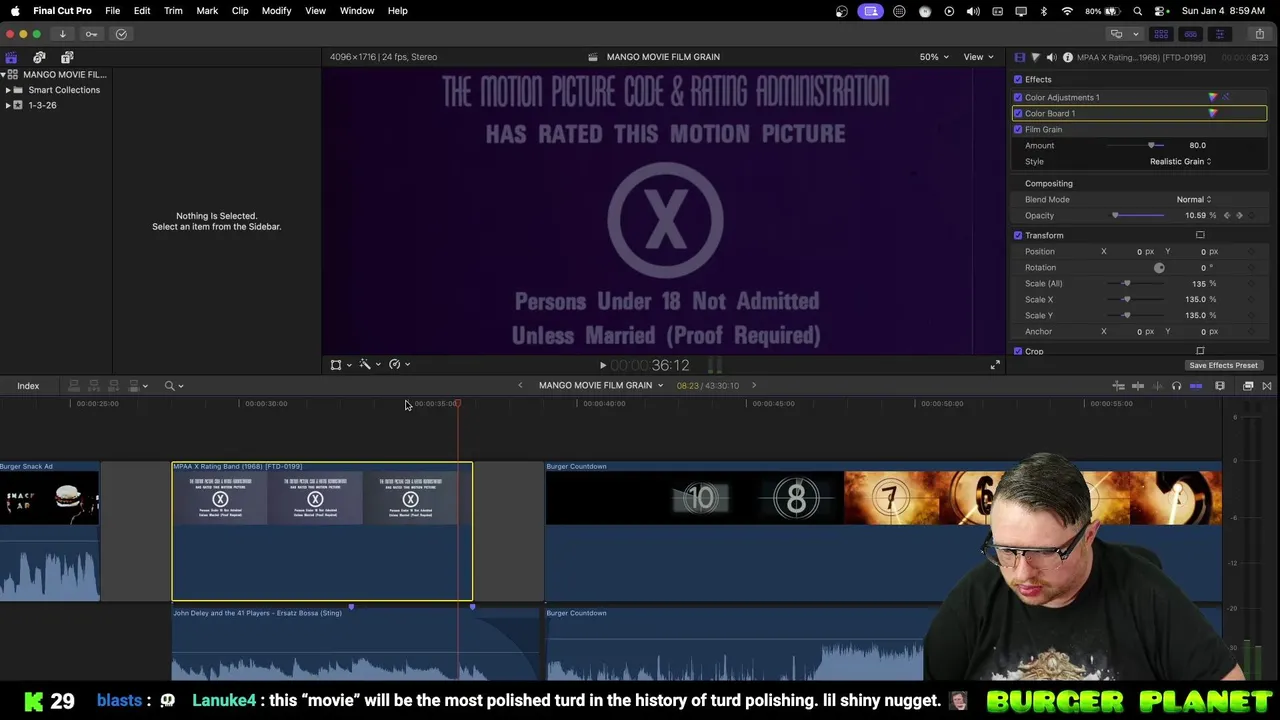The image size is (1280, 720).
Task: Click the Share export icon
Action: (x=1259, y=34)
